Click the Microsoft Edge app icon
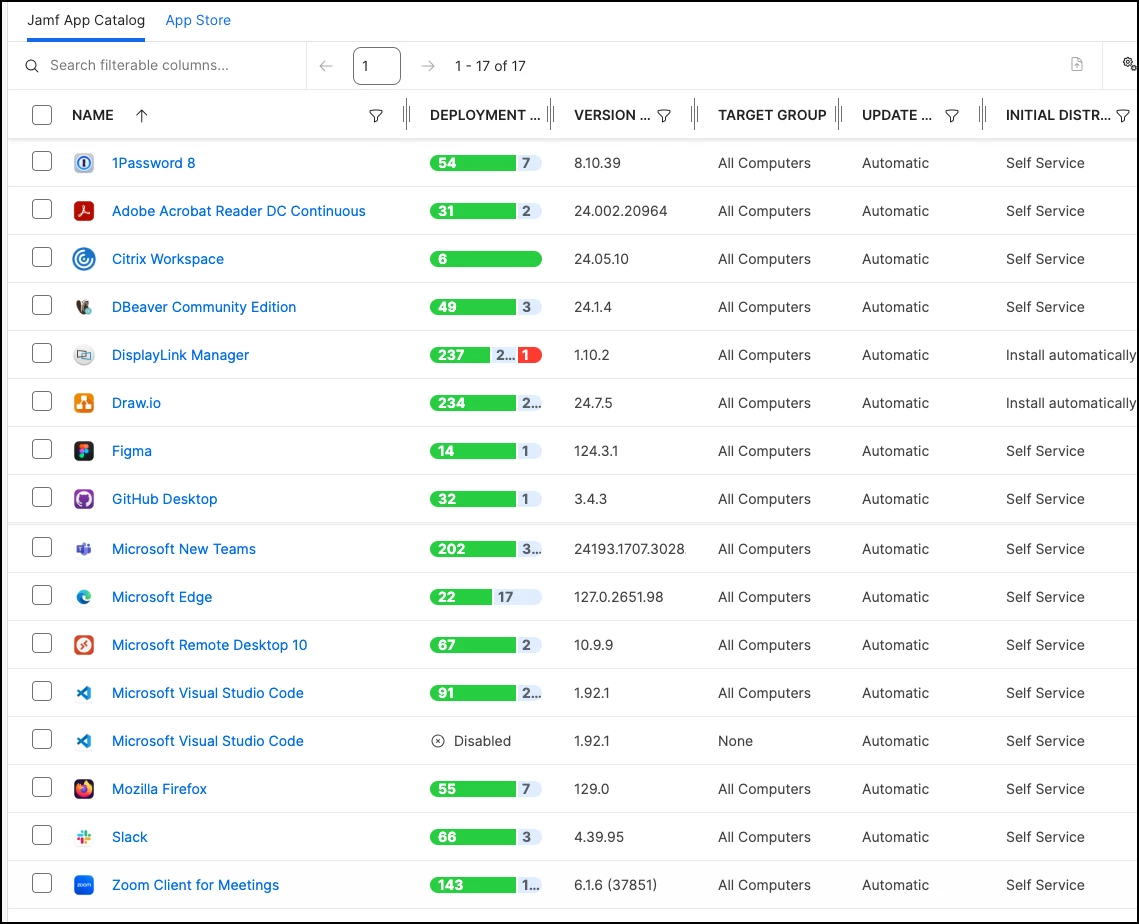Image resolution: width=1139 pixels, height=924 pixels. (84, 596)
